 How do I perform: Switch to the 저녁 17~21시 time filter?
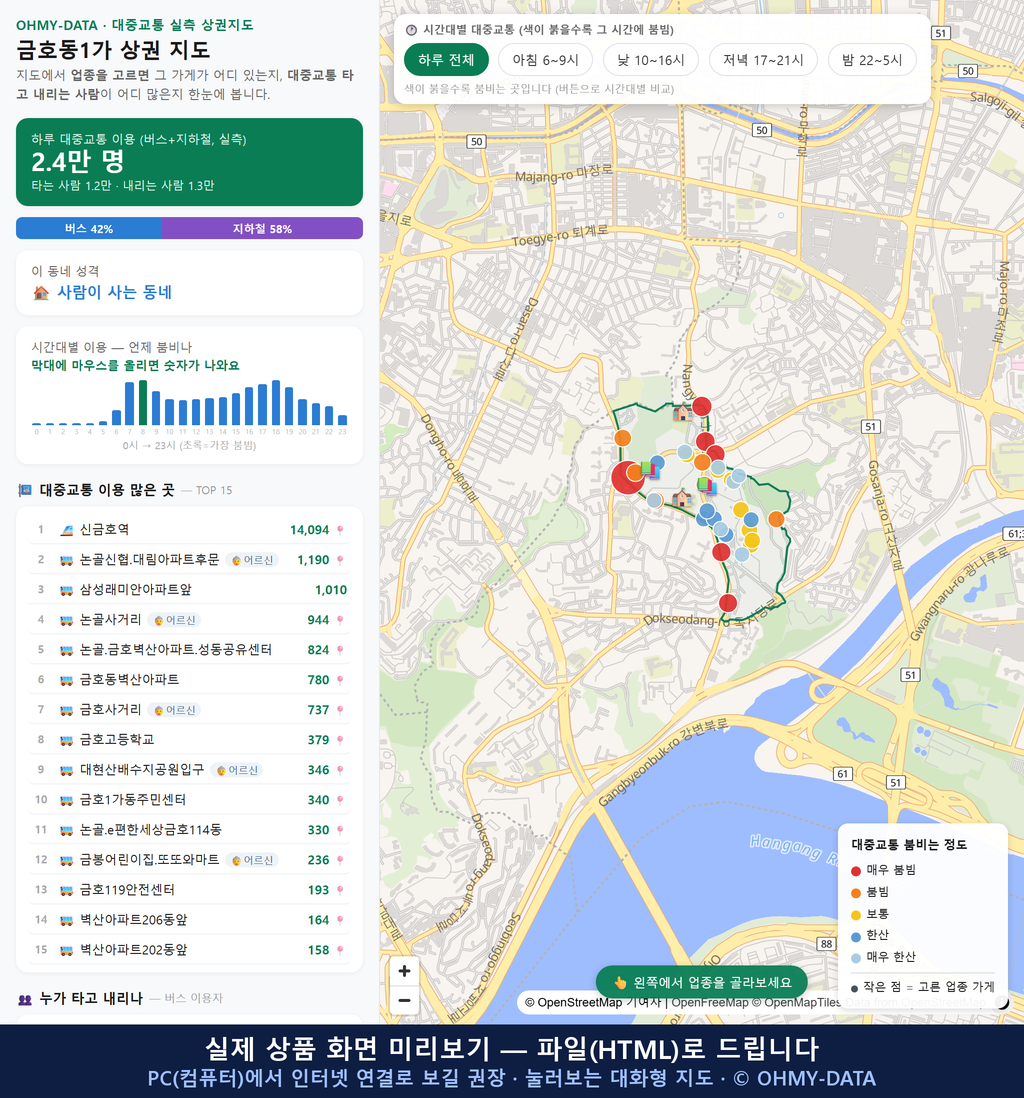[763, 60]
